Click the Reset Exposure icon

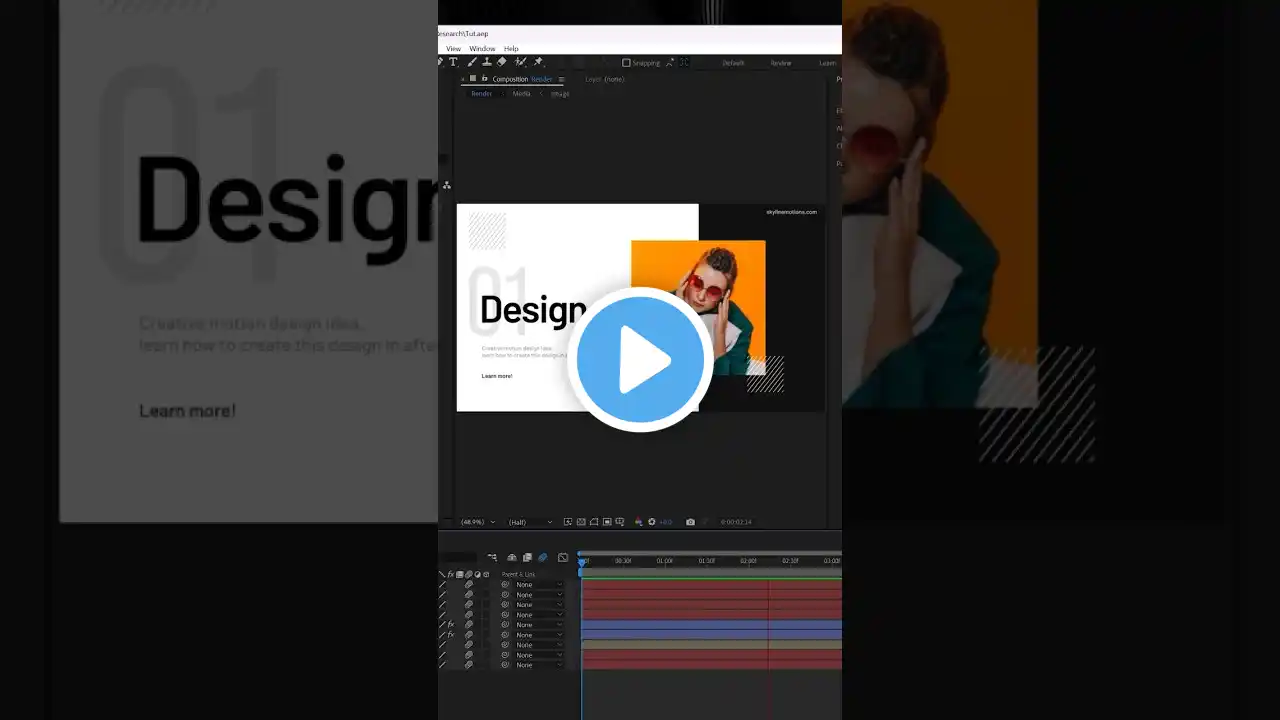(x=652, y=522)
